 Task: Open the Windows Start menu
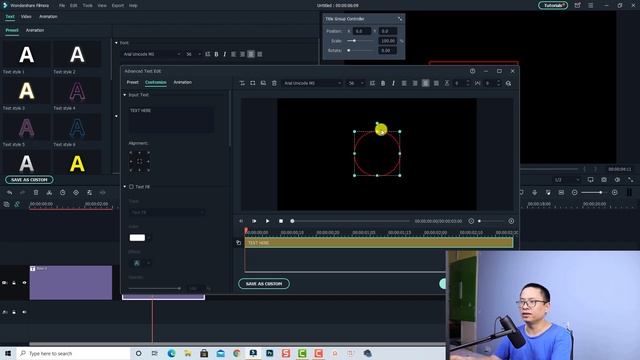click(x=8, y=353)
